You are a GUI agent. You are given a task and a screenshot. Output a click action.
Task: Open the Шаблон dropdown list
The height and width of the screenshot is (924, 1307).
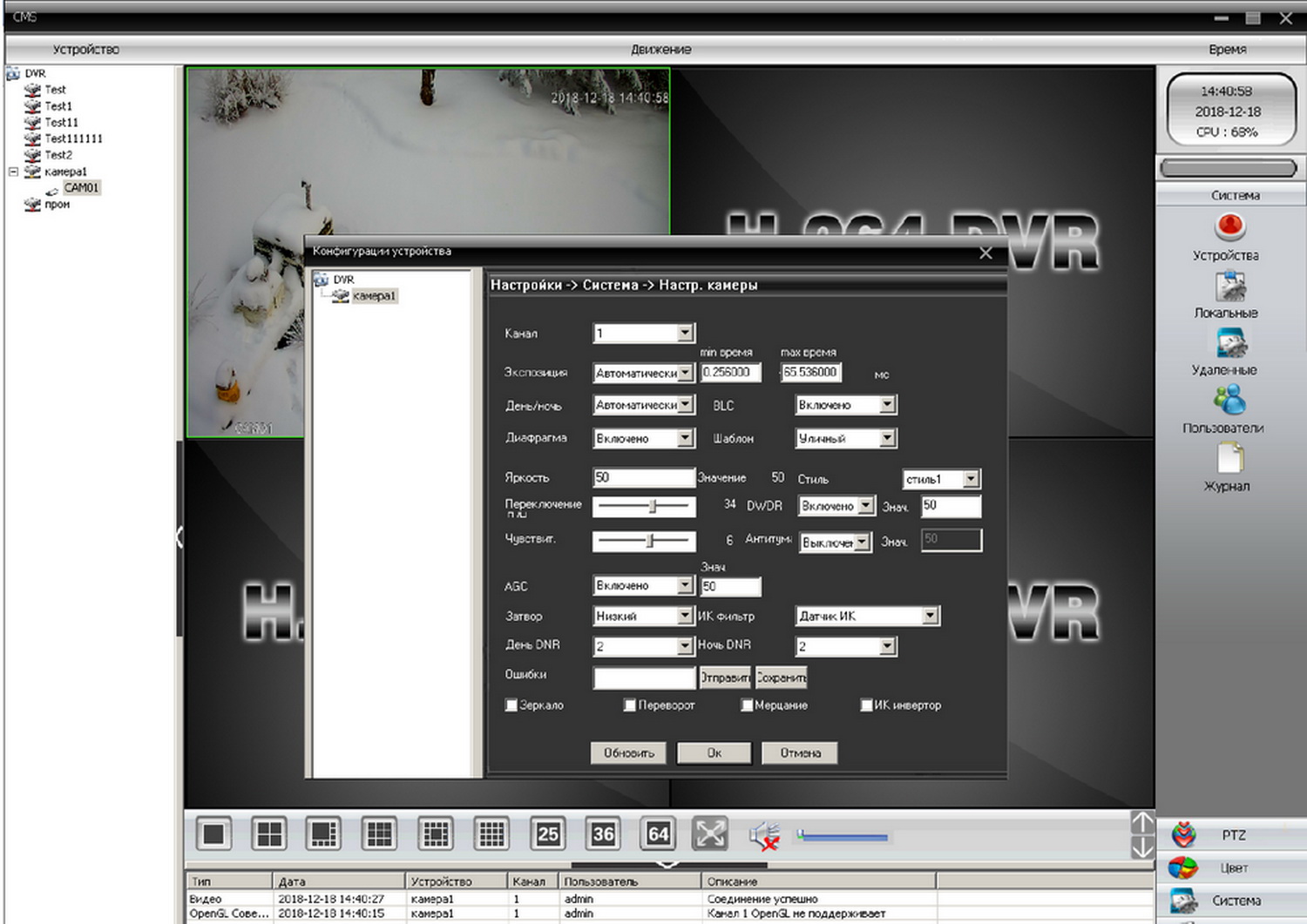(x=887, y=439)
